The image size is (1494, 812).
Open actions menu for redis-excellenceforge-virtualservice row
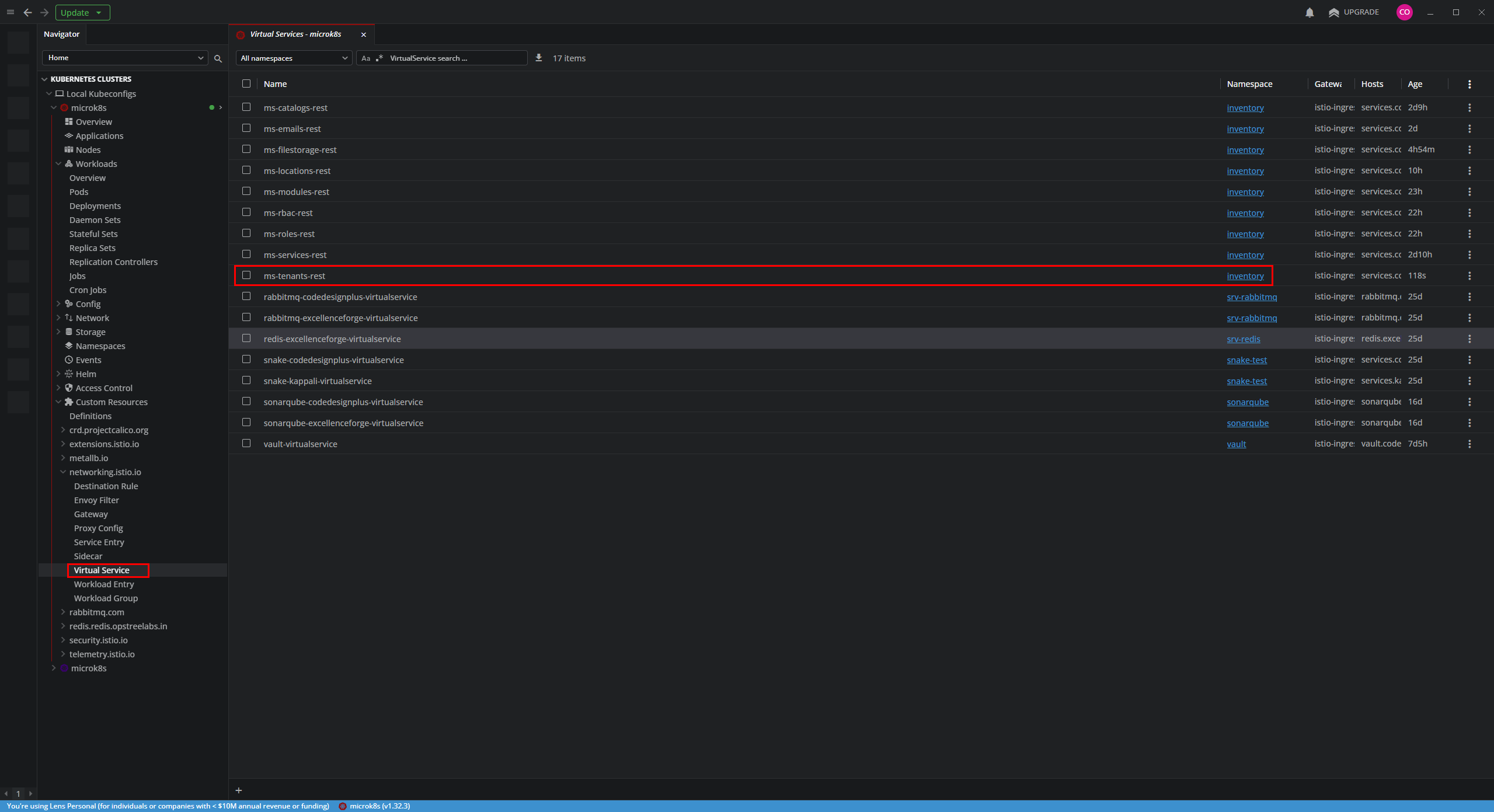1469,339
